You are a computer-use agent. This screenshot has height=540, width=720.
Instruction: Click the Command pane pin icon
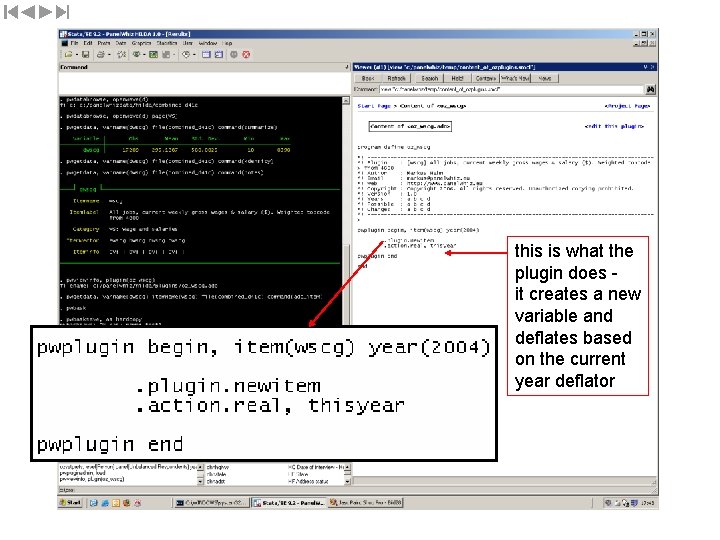(x=347, y=67)
